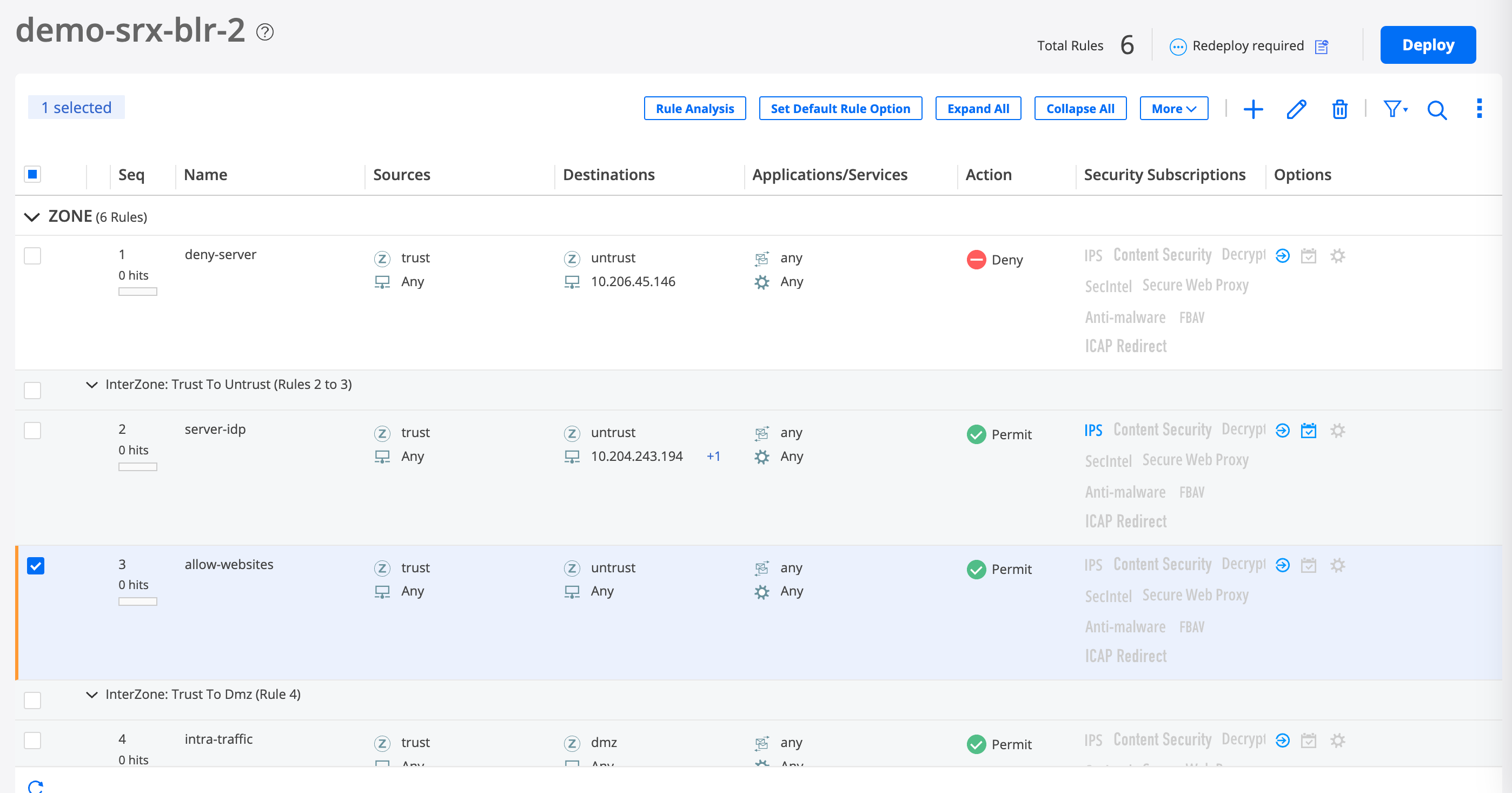Open the filter dropdown funnel

click(x=1395, y=109)
